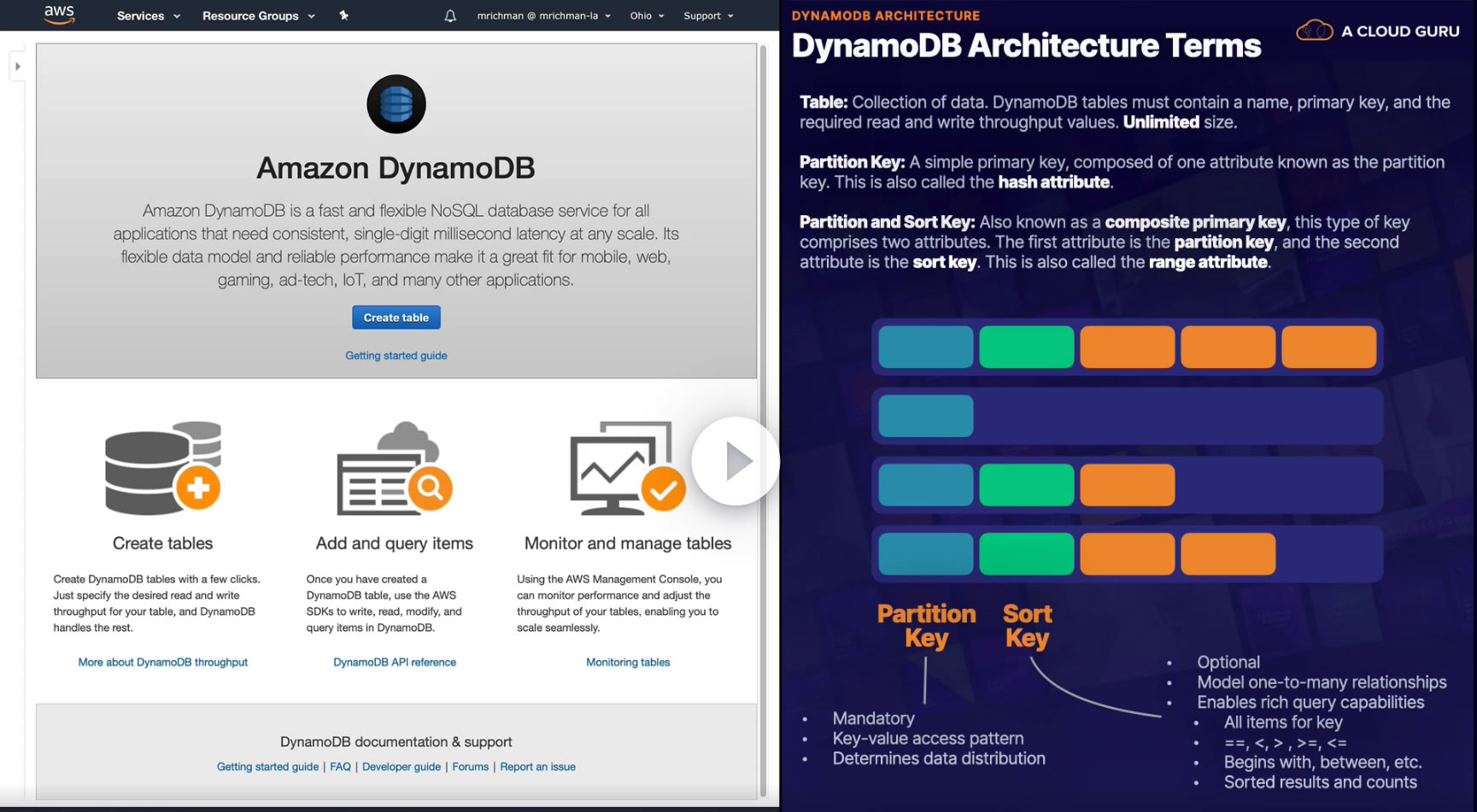Open the Support menu
This screenshot has height=812, width=1477.
[708, 16]
